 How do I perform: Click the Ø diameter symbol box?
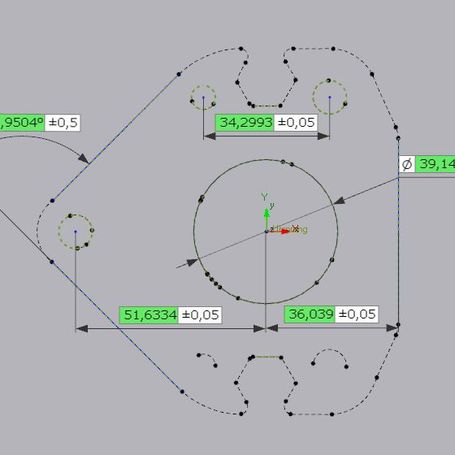click(407, 164)
